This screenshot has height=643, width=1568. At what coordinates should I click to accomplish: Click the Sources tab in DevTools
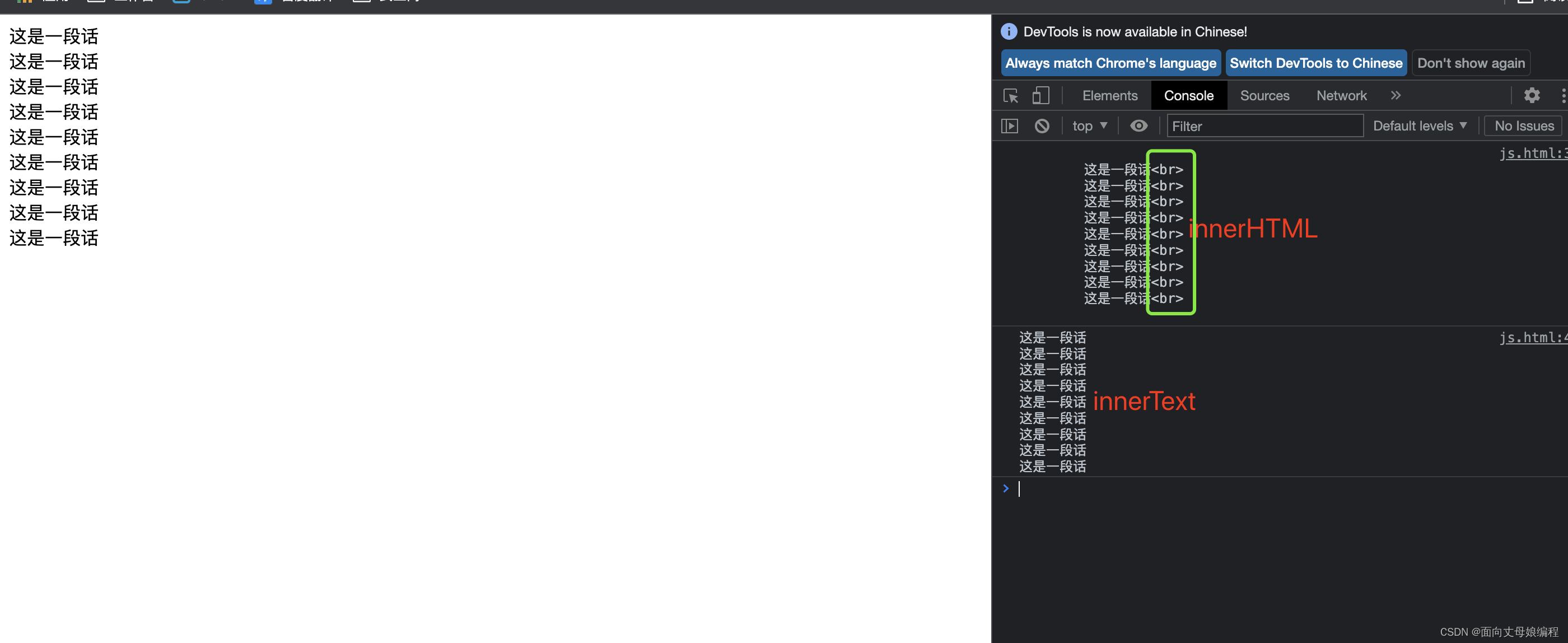[x=1263, y=95]
